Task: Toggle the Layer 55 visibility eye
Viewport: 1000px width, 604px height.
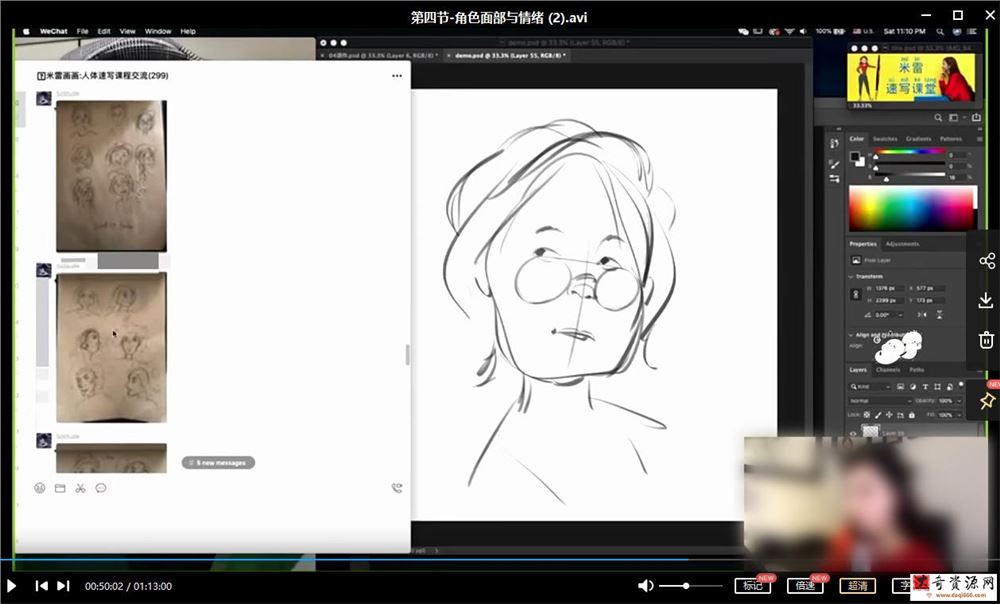Action: click(853, 433)
